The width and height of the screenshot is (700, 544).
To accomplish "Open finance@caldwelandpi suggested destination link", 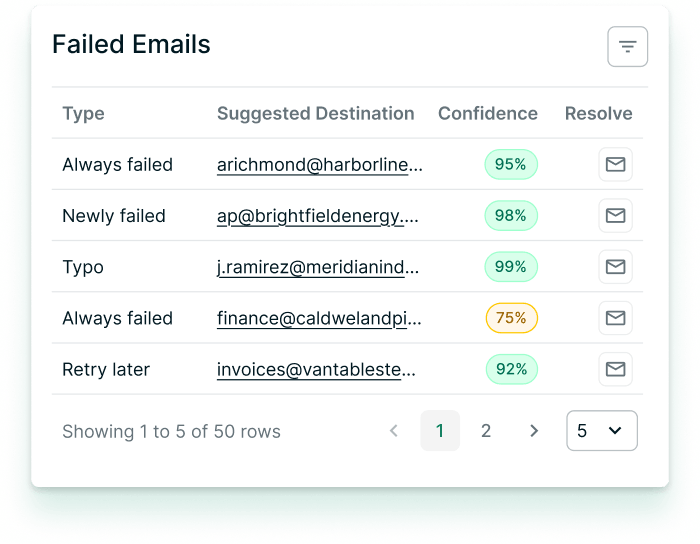I will click(x=319, y=318).
